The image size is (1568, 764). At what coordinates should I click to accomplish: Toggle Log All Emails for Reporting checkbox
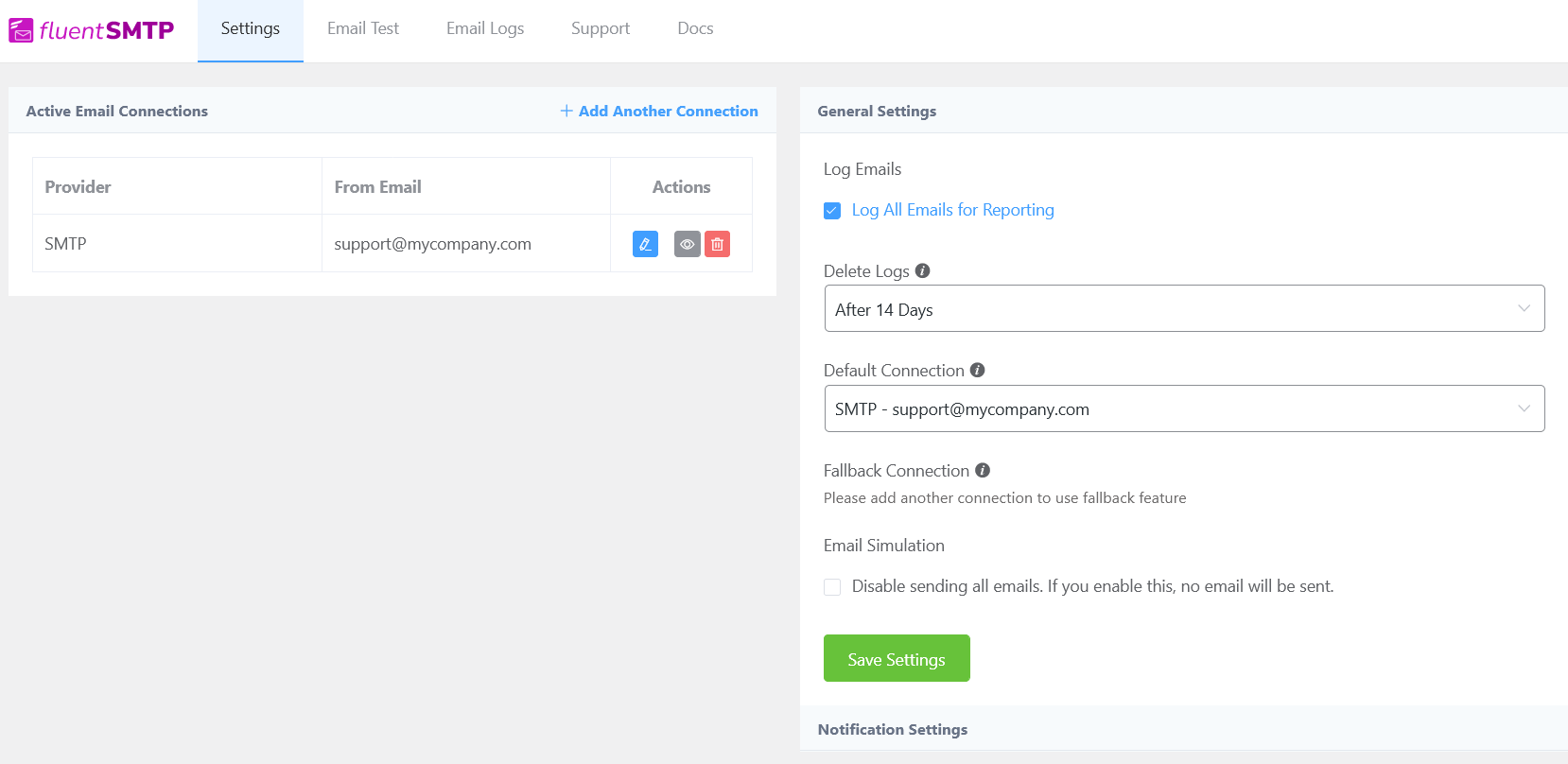pos(832,210)
